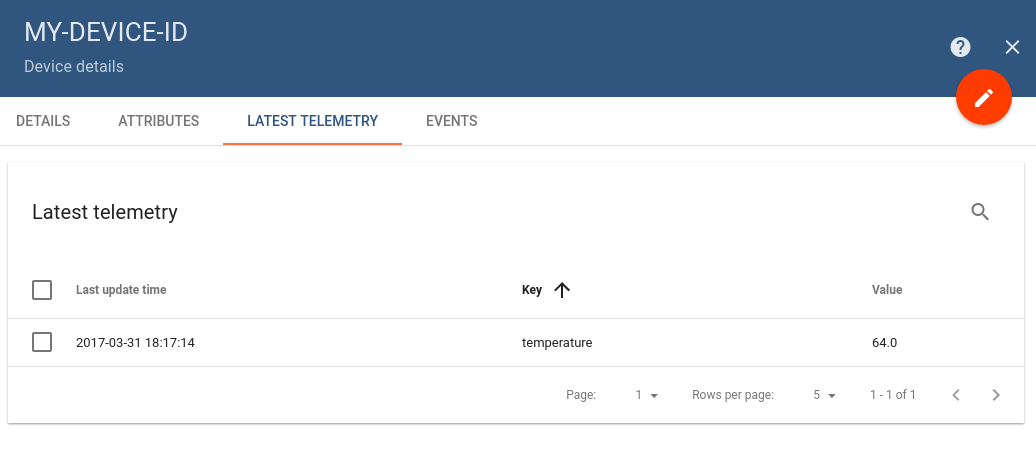The height and width of the screenshot is (474, 1036).
Task: Click the Key column header label
Action: pyautogui.click(x=532, y=290)
